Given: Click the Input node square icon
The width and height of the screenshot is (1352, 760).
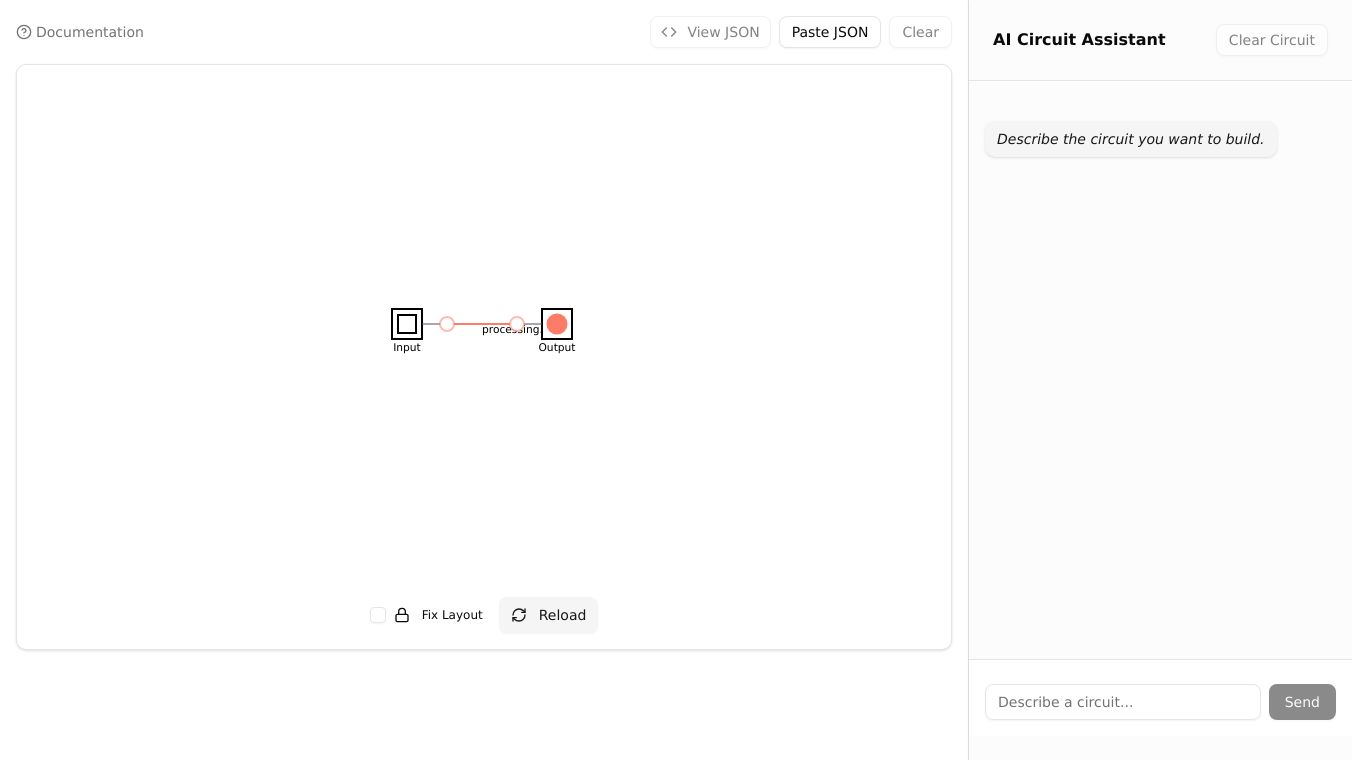Looking at the screenshot, I should click(407, 324).
